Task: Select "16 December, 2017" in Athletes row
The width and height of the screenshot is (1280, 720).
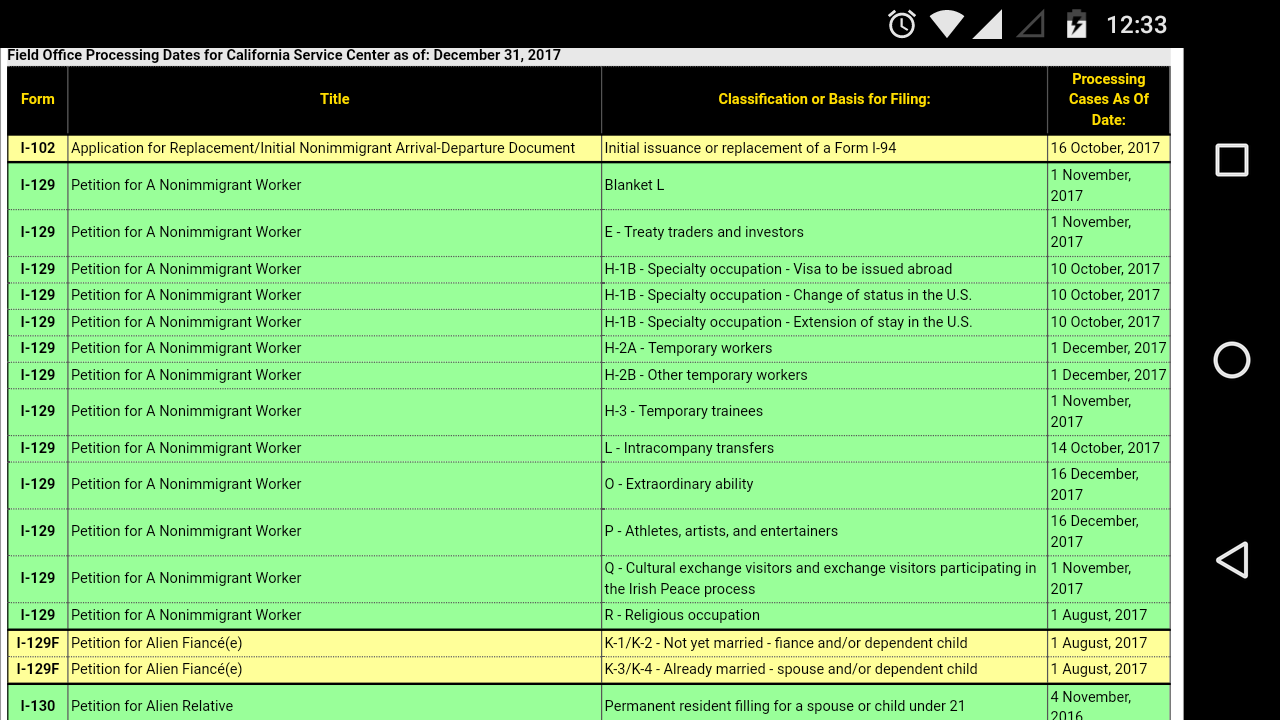Action: [1108, 531]
